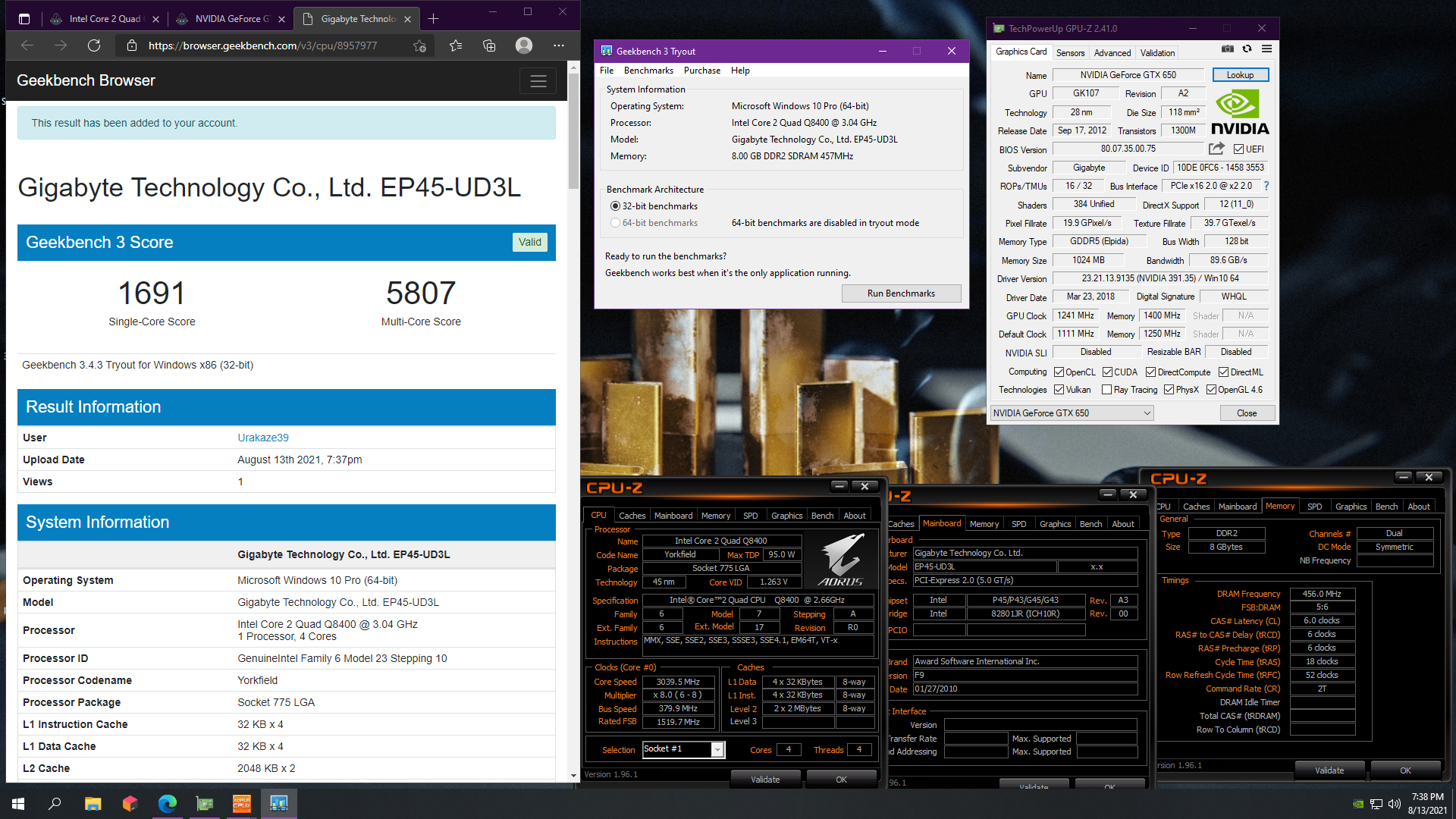Open the Caches tab in left CPU-Z window
Screen dimensions: 1456x819
(x=632, y=516)
